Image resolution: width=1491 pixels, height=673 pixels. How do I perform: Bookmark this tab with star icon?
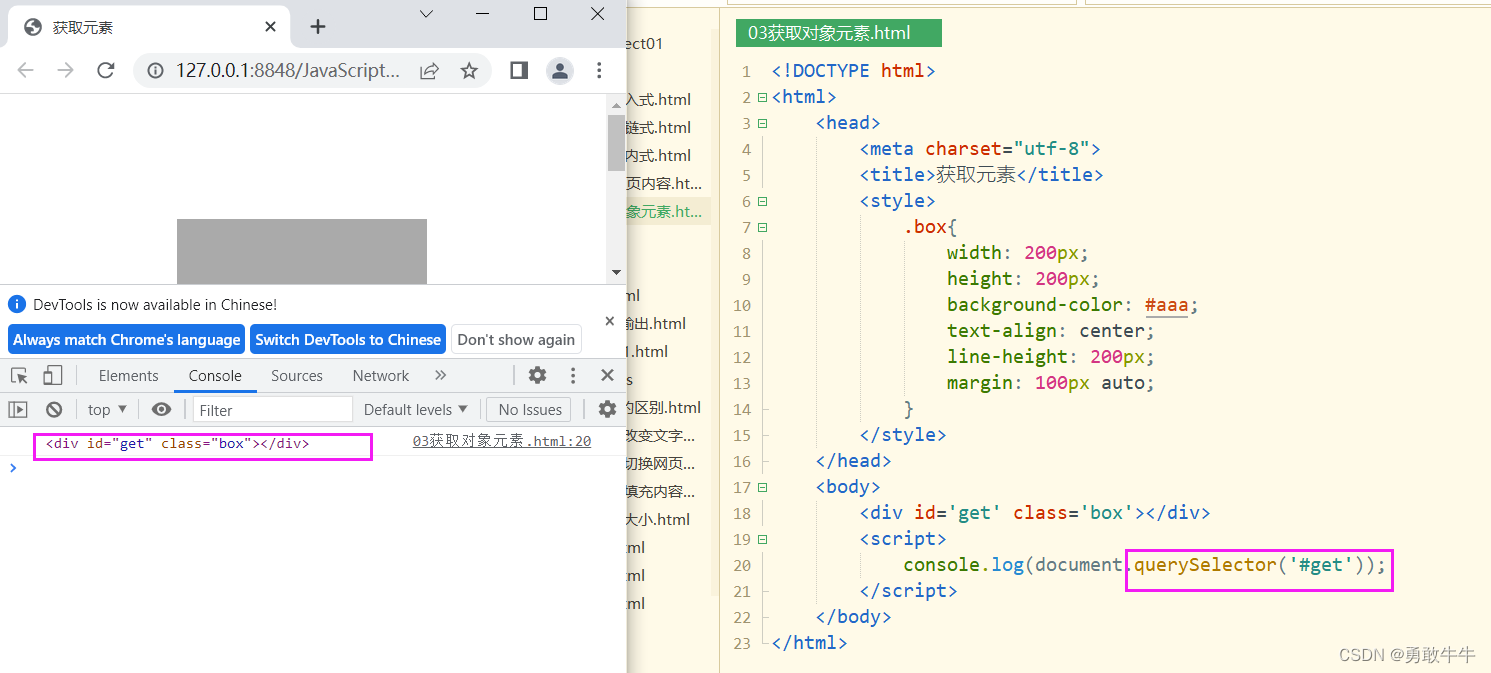click(x=469, y=70)
